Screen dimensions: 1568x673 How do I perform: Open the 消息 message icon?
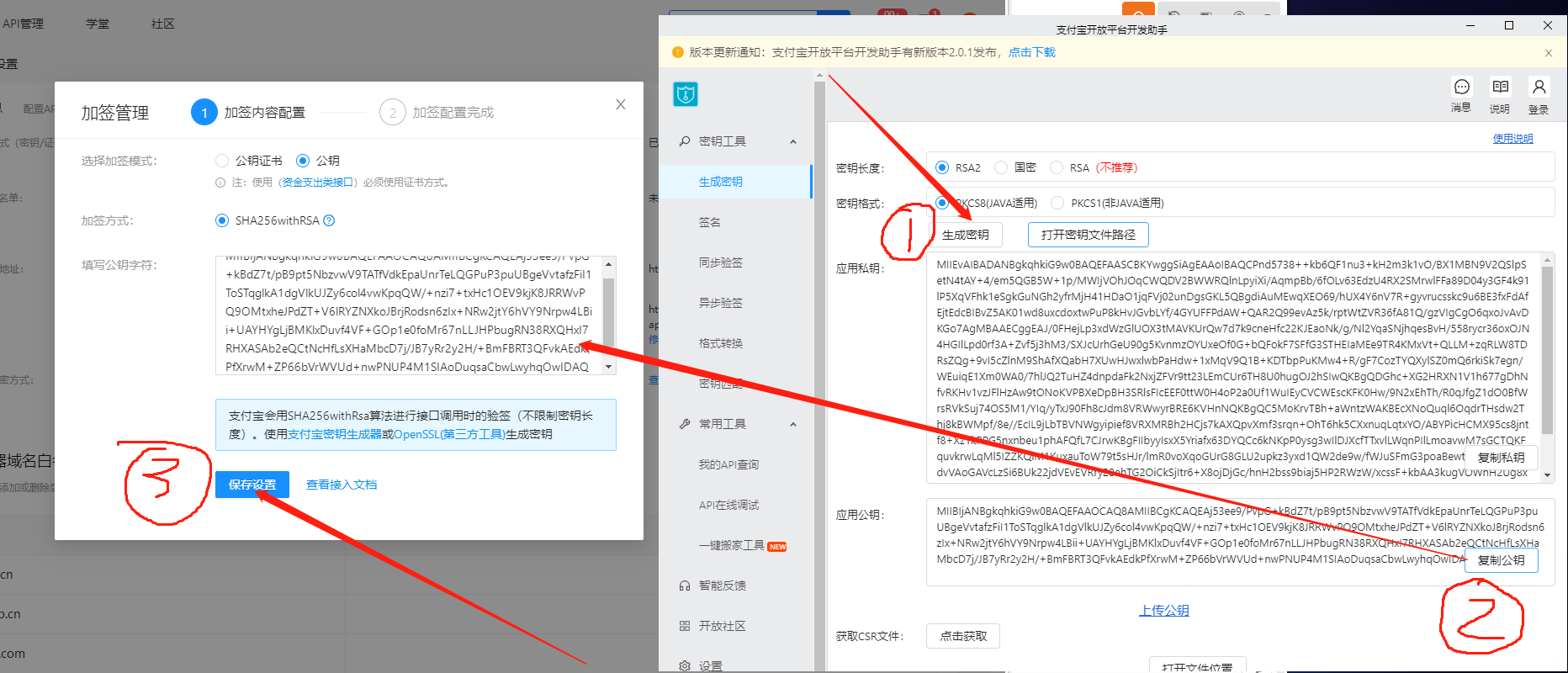1461,87
